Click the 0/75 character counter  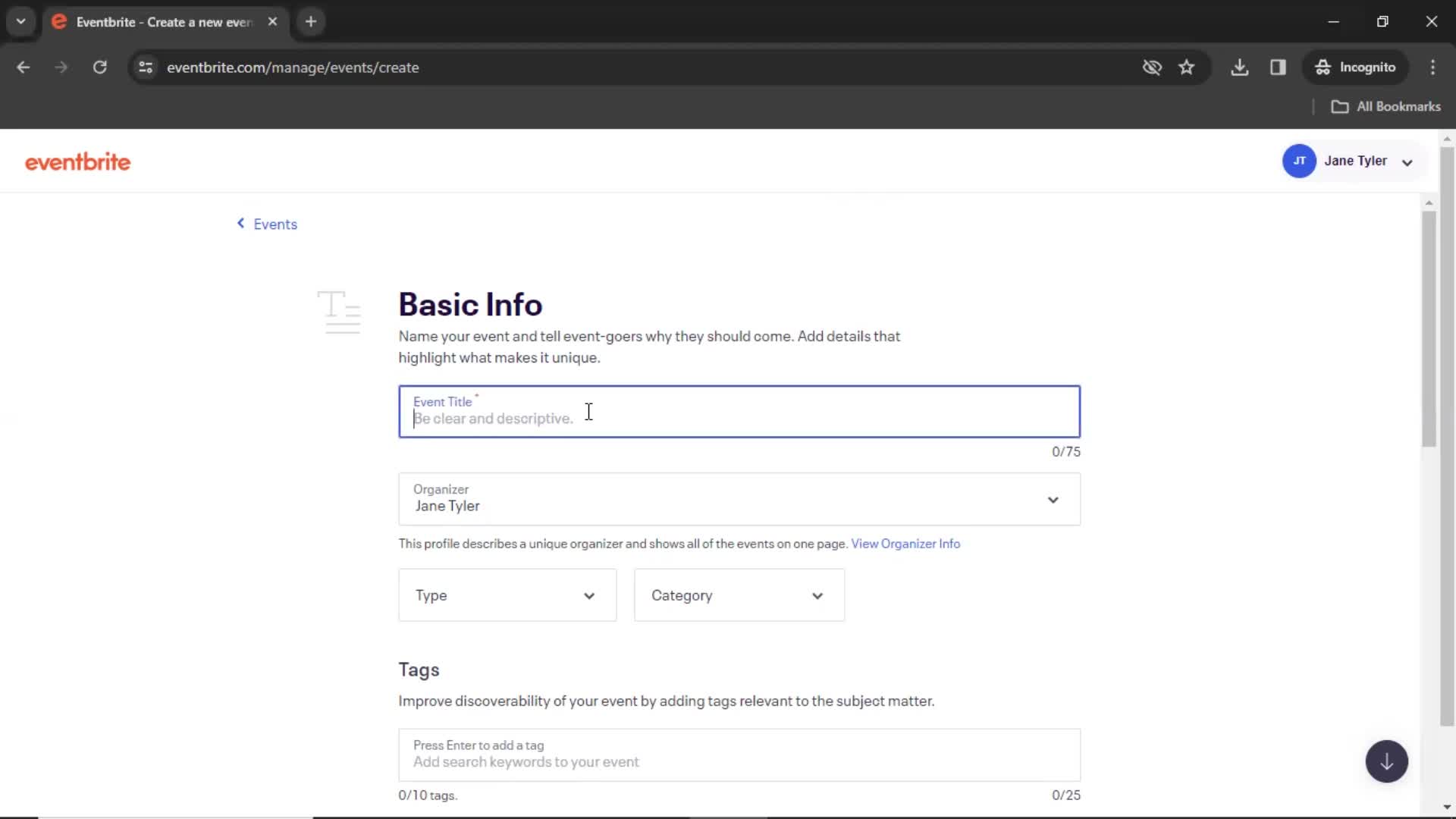(x=1065, y=452)
